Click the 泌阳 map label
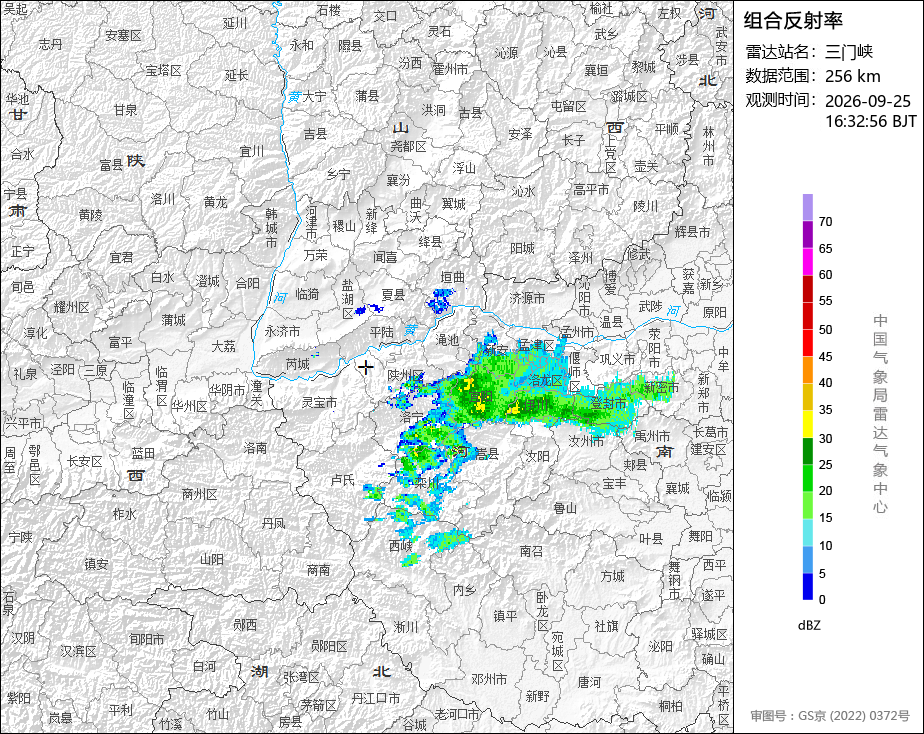The image size is (924, 734). point(660,646)
